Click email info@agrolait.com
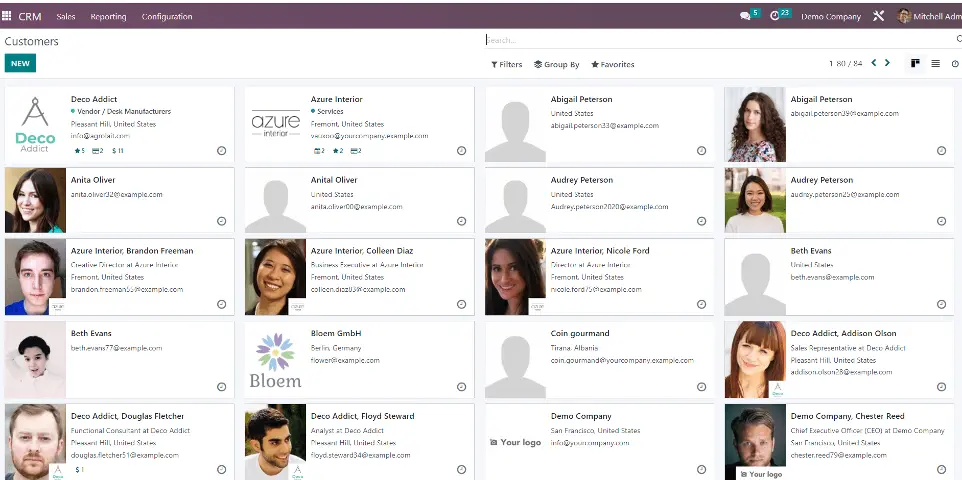The image size is (962, 480). pyautogui.click(x=100, y=136)
